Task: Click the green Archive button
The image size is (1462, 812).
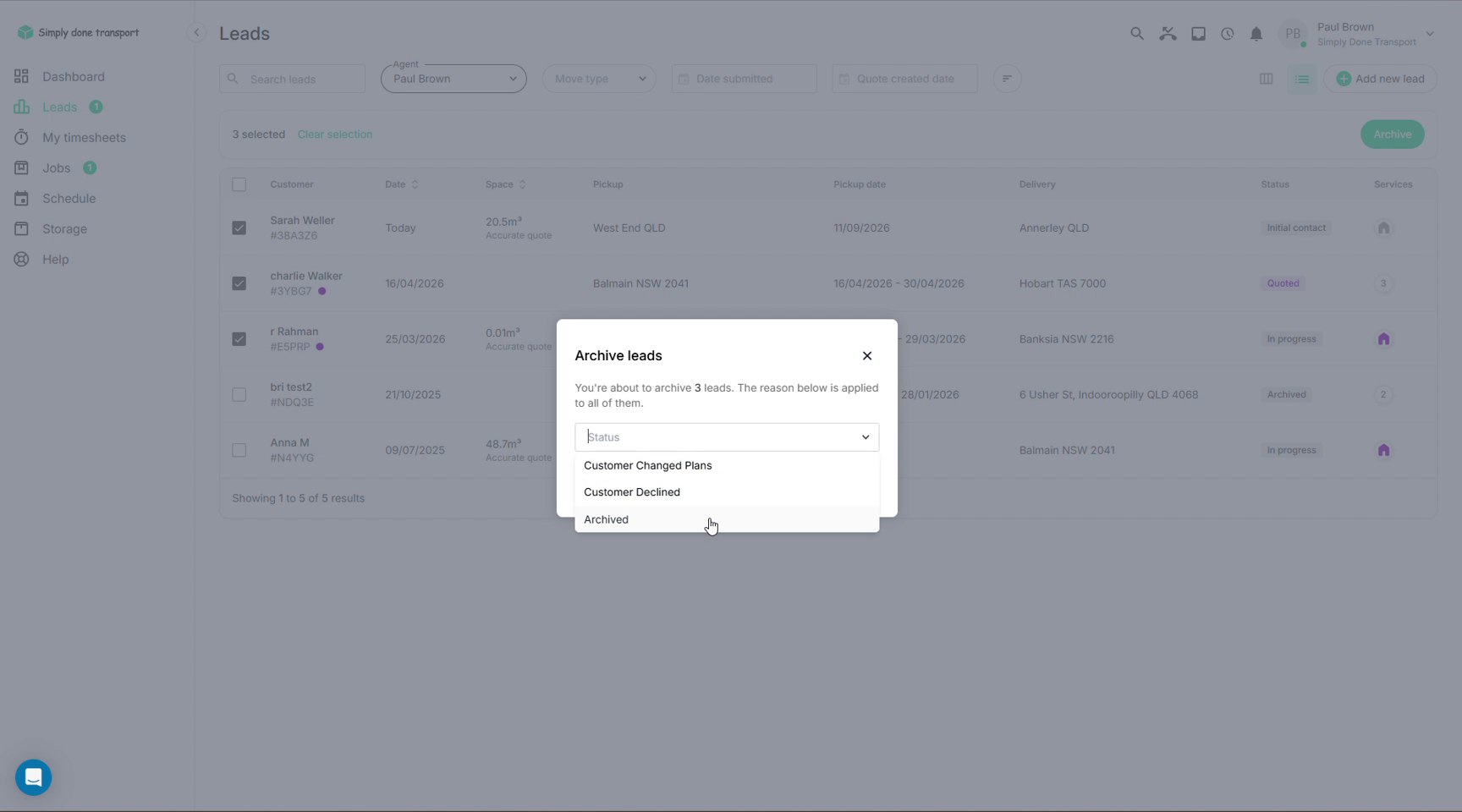Action: coord(1392,134)
